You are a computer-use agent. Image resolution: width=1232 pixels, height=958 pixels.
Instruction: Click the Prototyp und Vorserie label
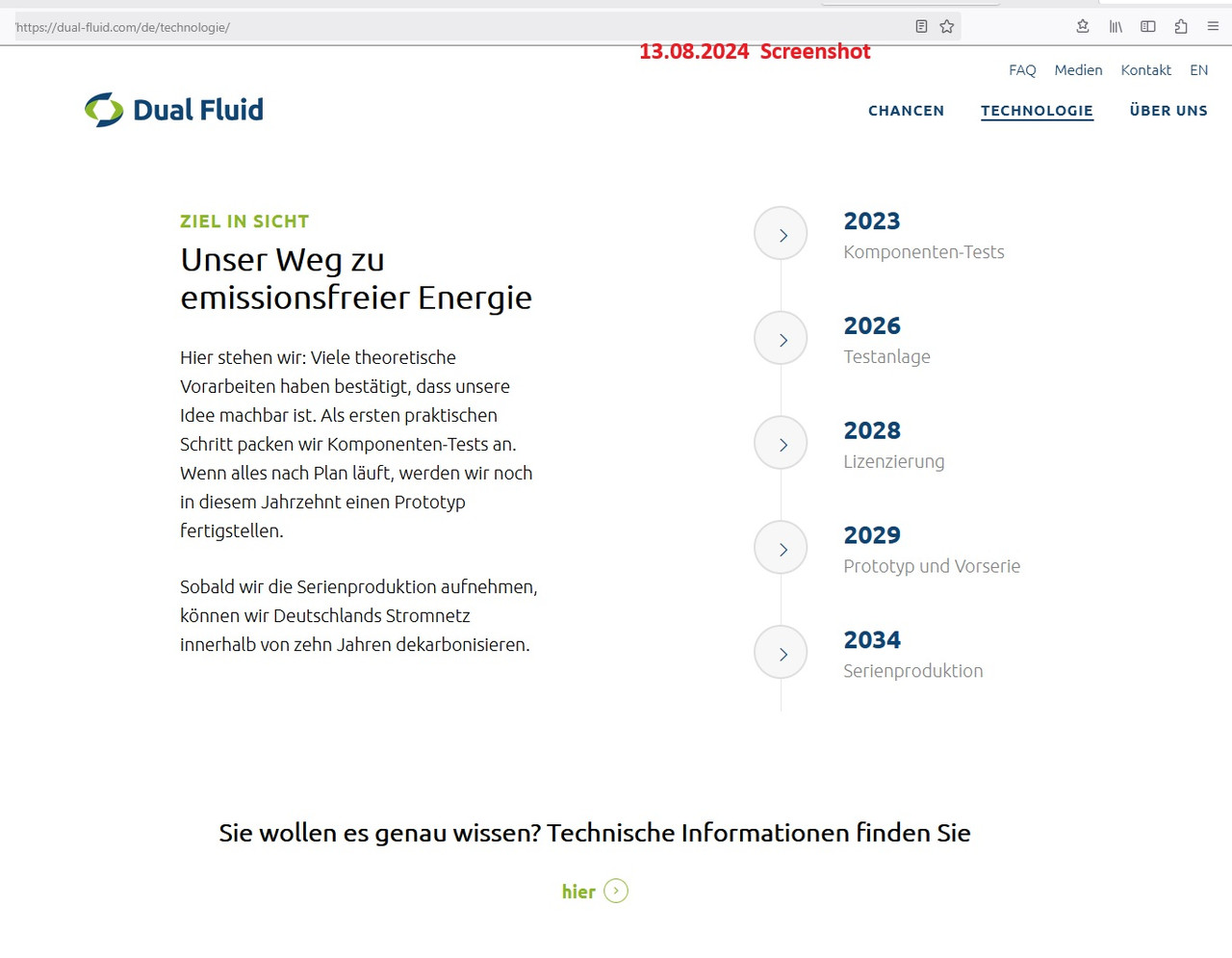point(932,566)
